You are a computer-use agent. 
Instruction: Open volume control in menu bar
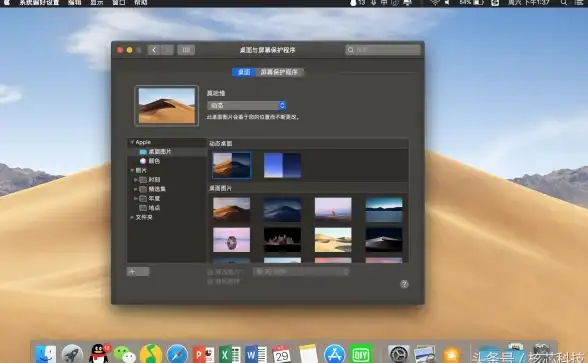[x=447, y=3]
